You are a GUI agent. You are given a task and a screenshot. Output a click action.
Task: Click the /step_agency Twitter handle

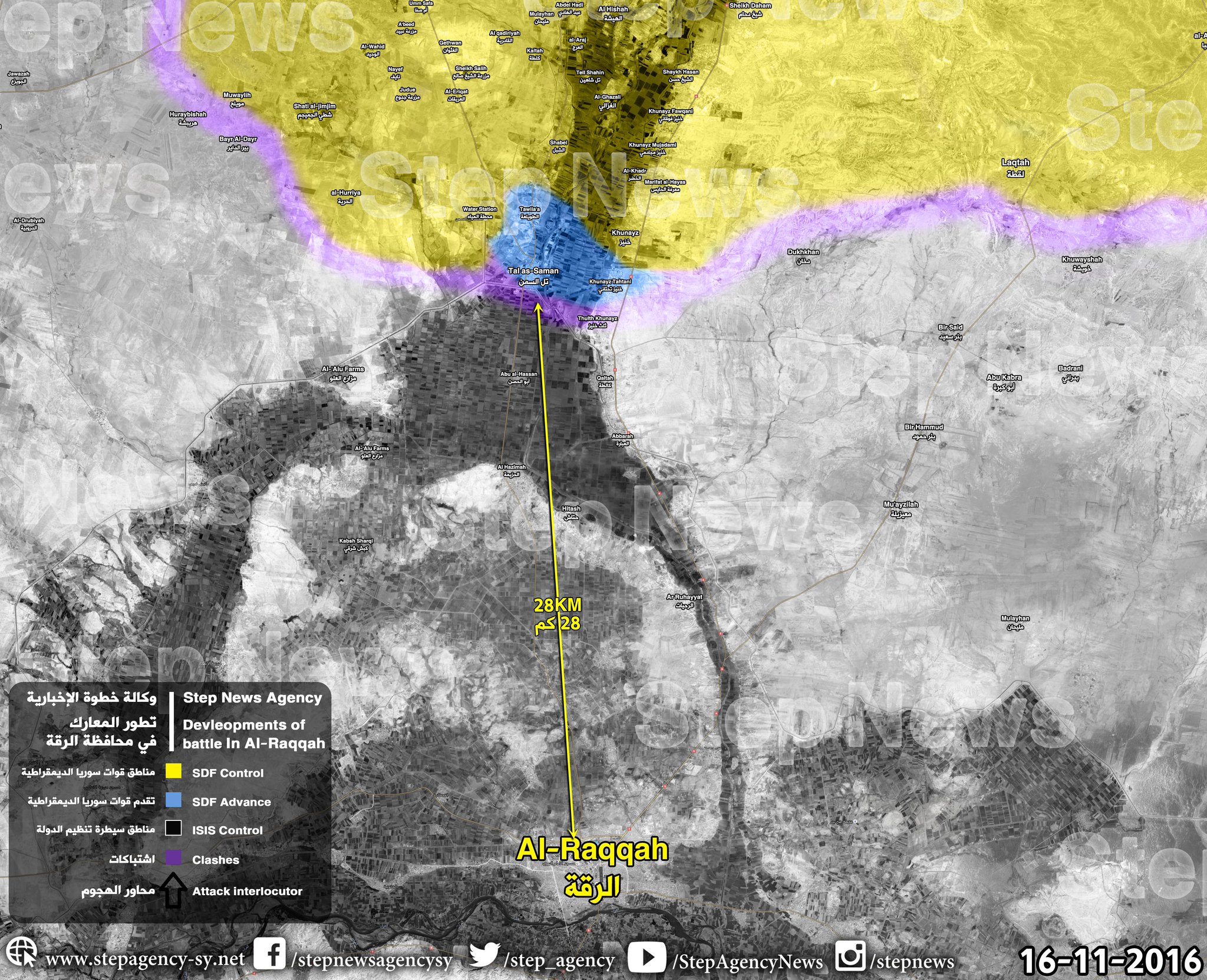coord(559,959)
